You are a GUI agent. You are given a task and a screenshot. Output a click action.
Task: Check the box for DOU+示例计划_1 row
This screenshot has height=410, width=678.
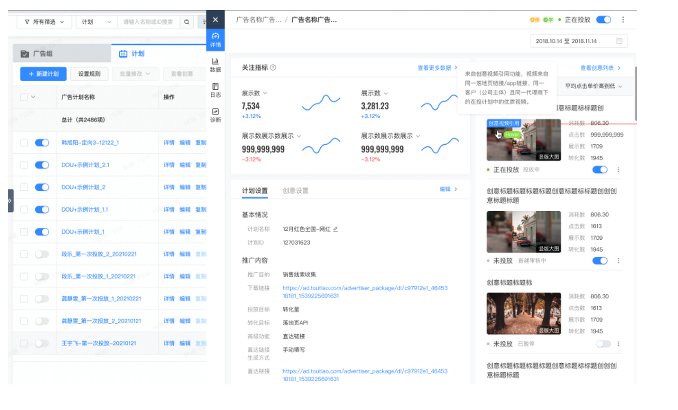click(x=24, y=232)
